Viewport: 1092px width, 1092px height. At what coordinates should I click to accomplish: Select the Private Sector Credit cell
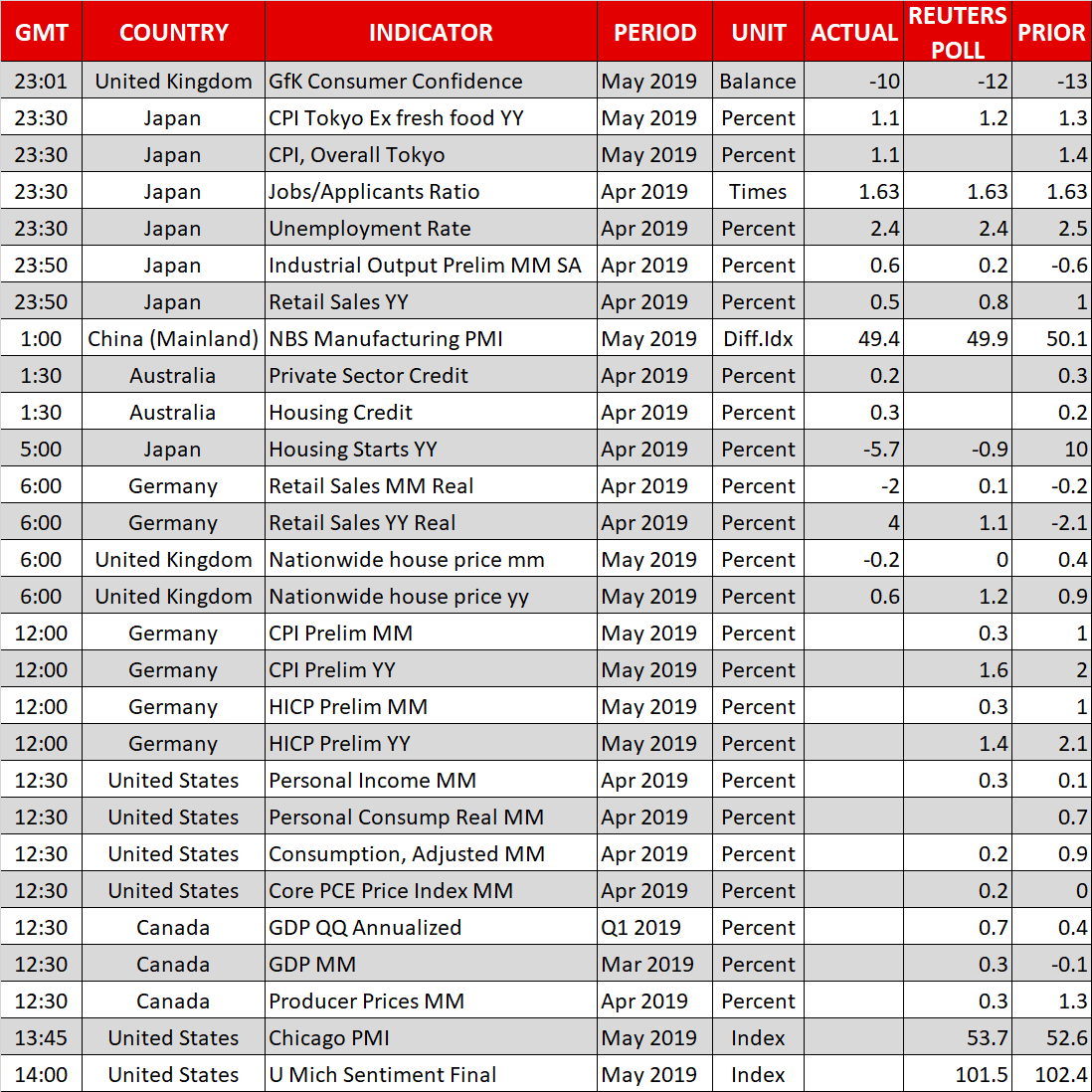pos(431,375)
